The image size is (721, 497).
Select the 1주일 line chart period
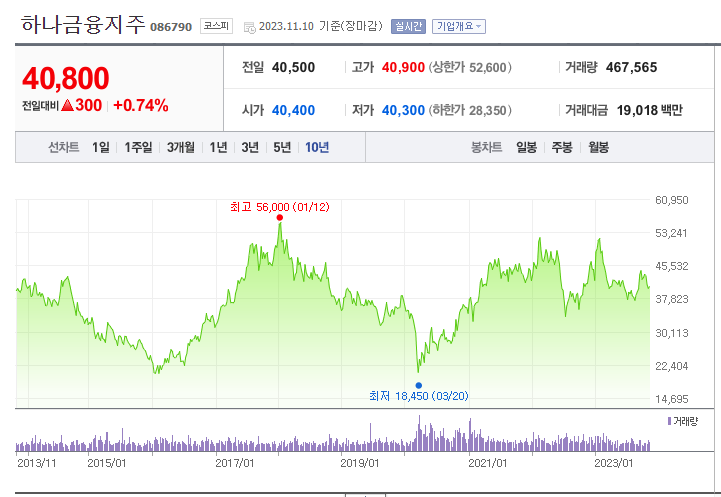tap(138, 148)
